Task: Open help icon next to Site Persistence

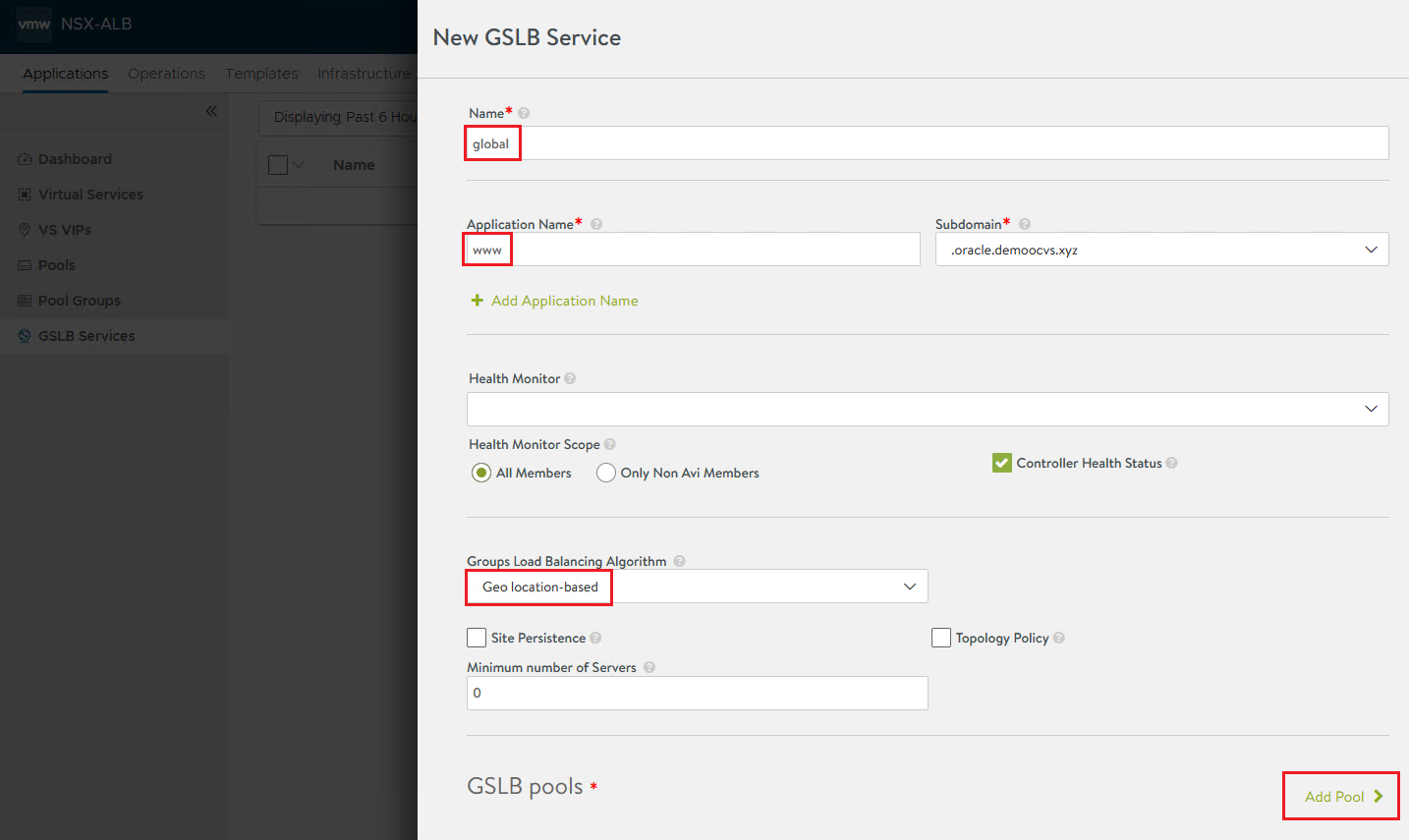Action: (595, 638)
